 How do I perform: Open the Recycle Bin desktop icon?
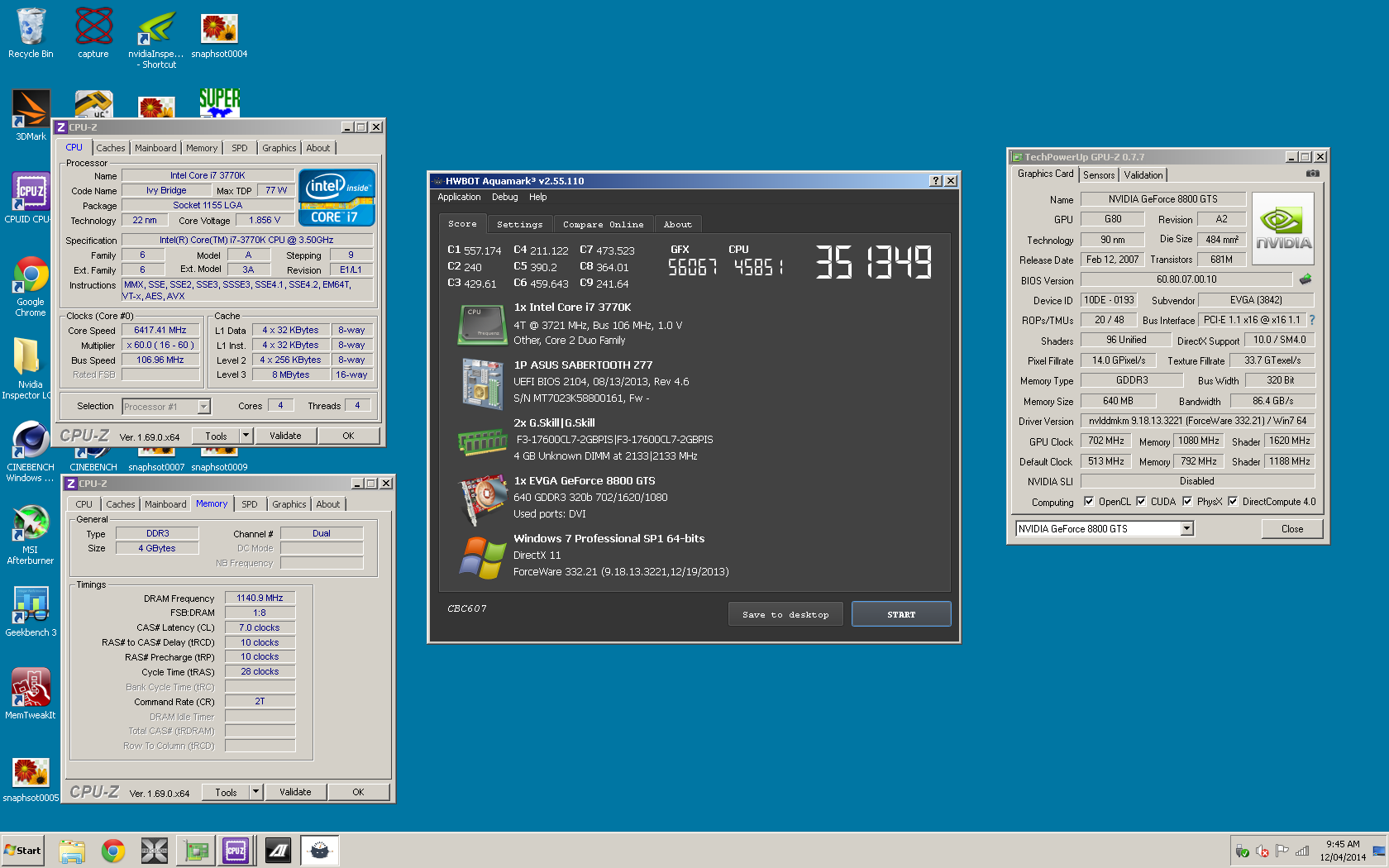(31, 33)
